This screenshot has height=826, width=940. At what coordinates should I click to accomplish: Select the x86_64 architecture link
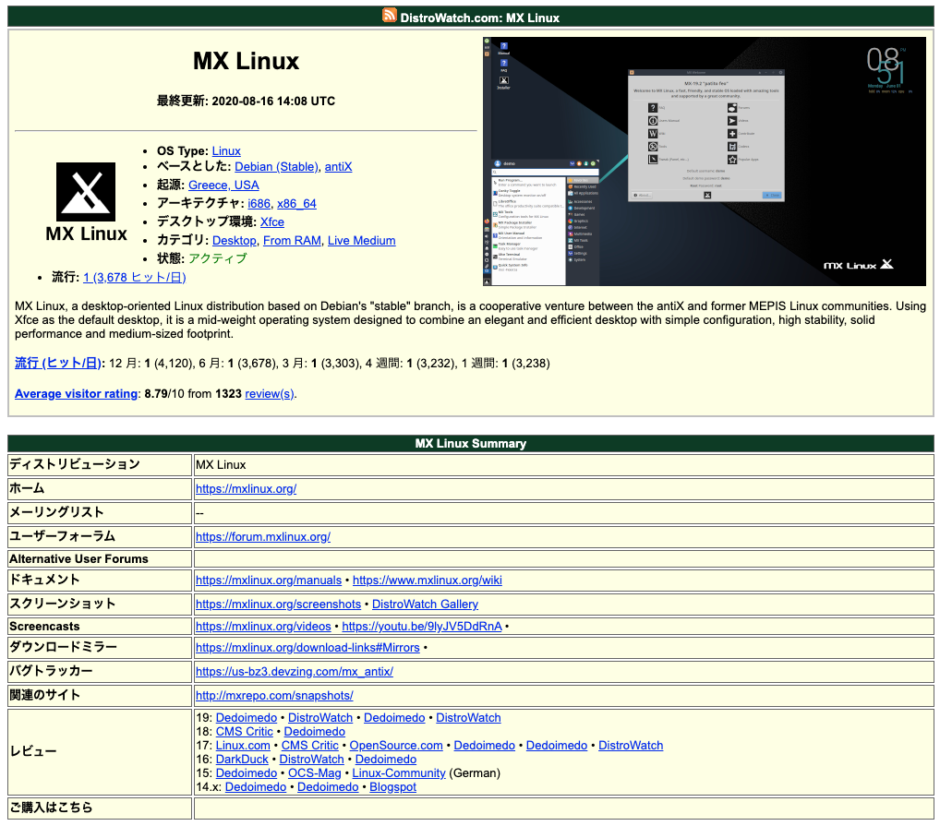click(296, 204)
